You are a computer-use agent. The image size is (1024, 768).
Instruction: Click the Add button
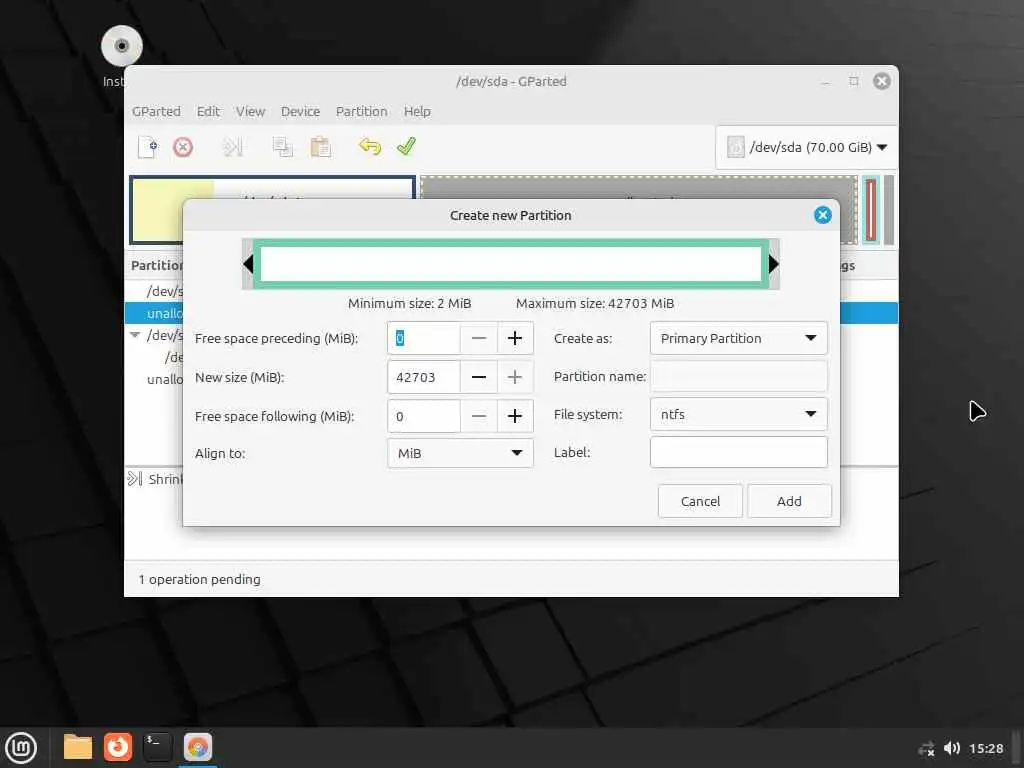click(789, 501)
